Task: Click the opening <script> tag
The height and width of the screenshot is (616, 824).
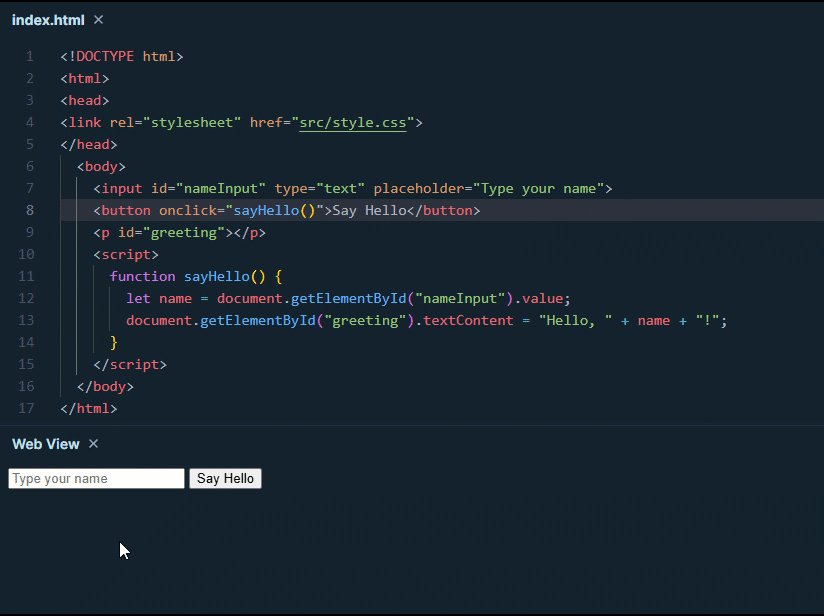Action: coord(126,255)
